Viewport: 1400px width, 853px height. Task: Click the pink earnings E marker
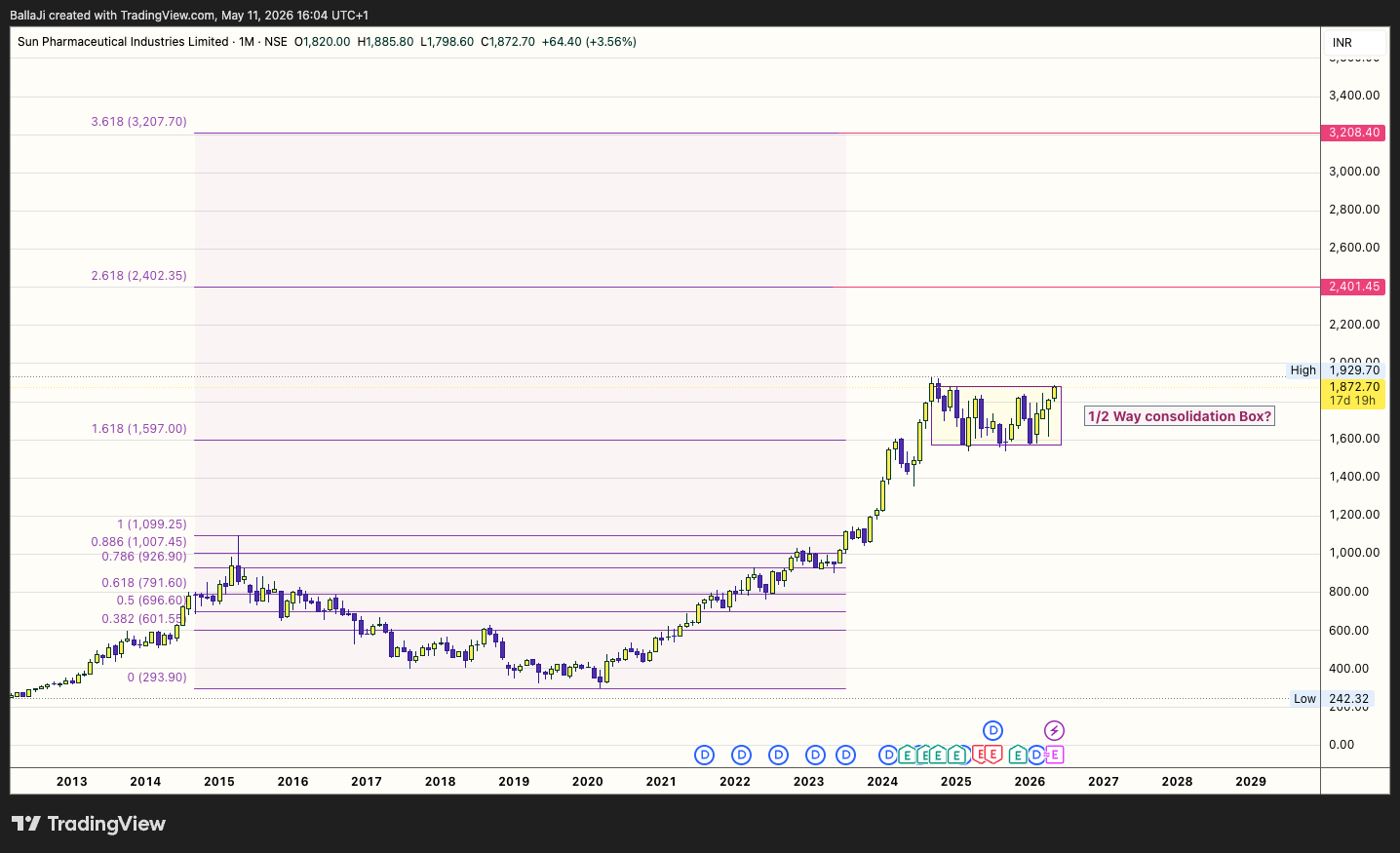1055,755
